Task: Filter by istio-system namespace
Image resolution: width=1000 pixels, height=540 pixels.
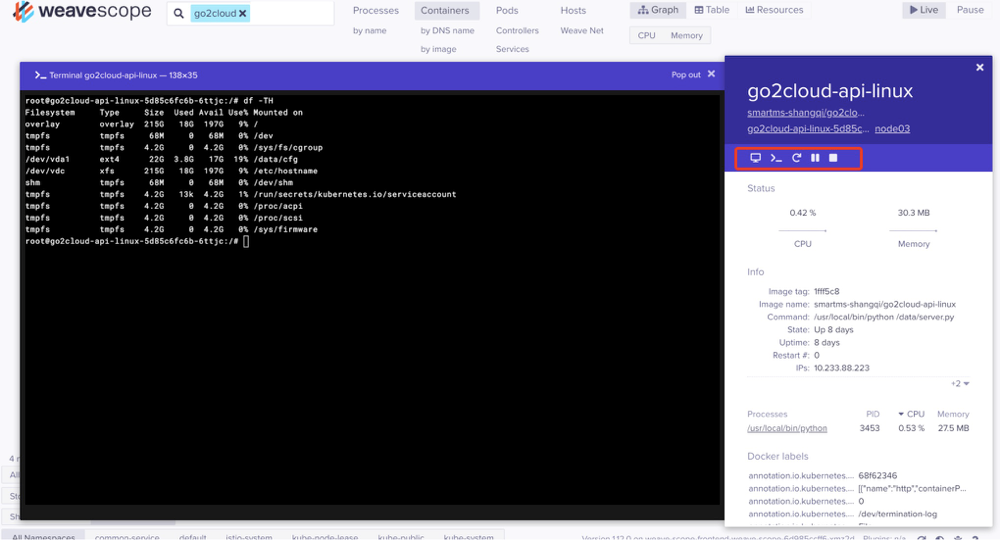Action: tap(249, 536)
